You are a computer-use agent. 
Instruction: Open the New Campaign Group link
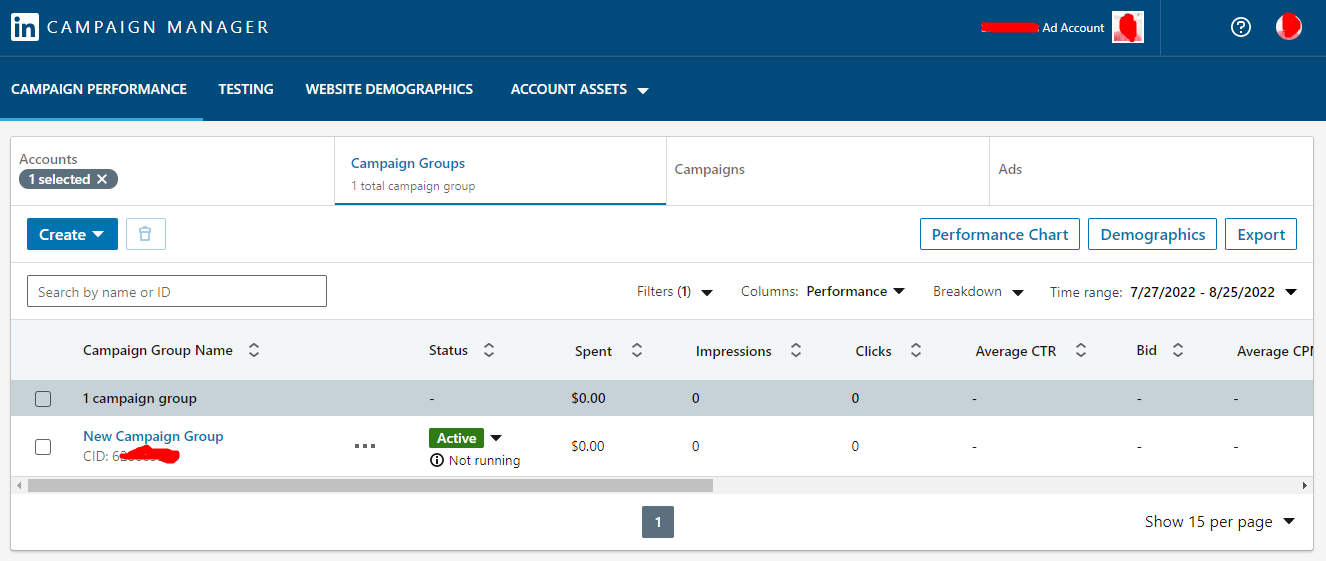coord(153,436)
